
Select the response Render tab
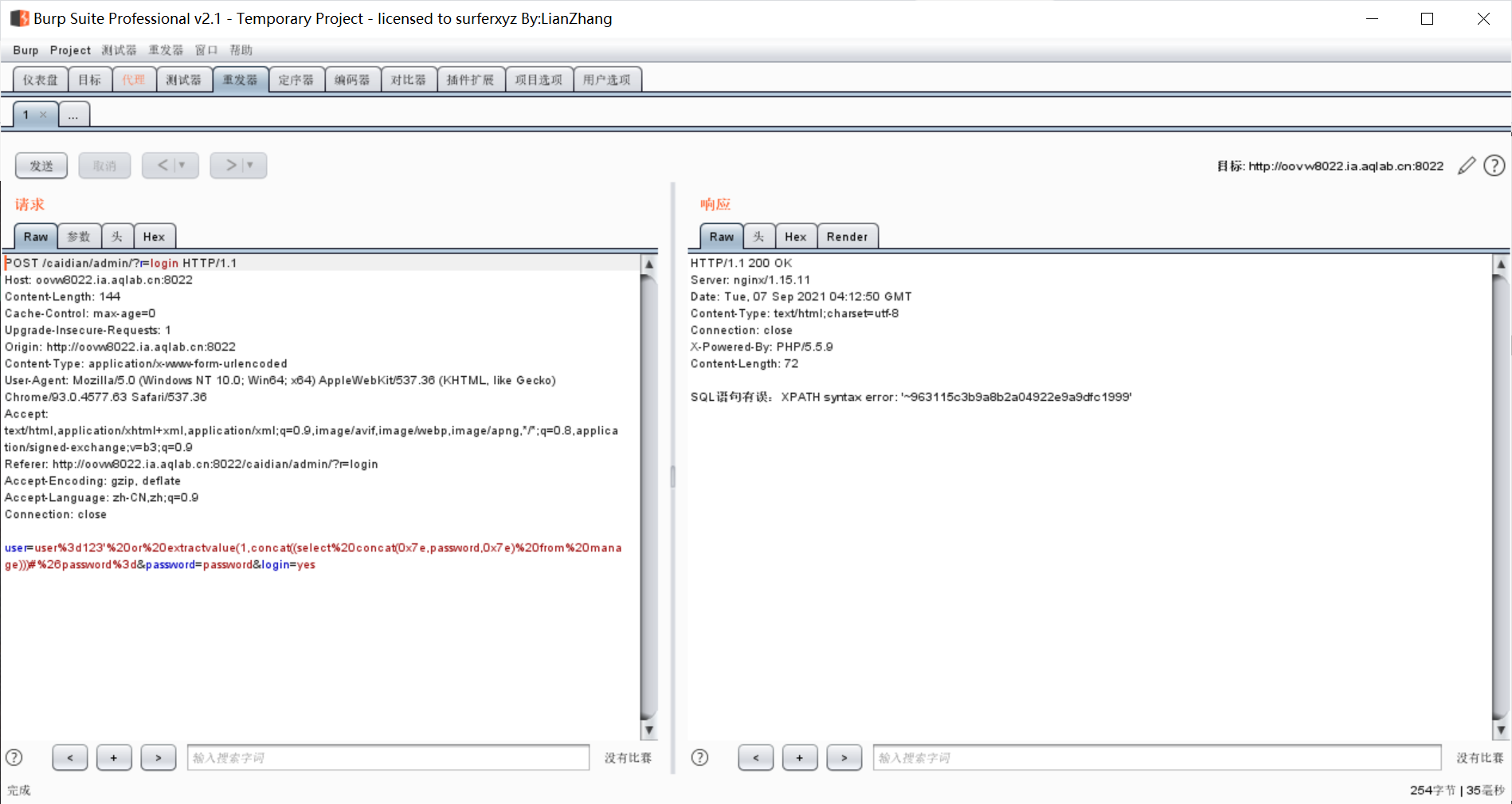[x=848, y=237]
